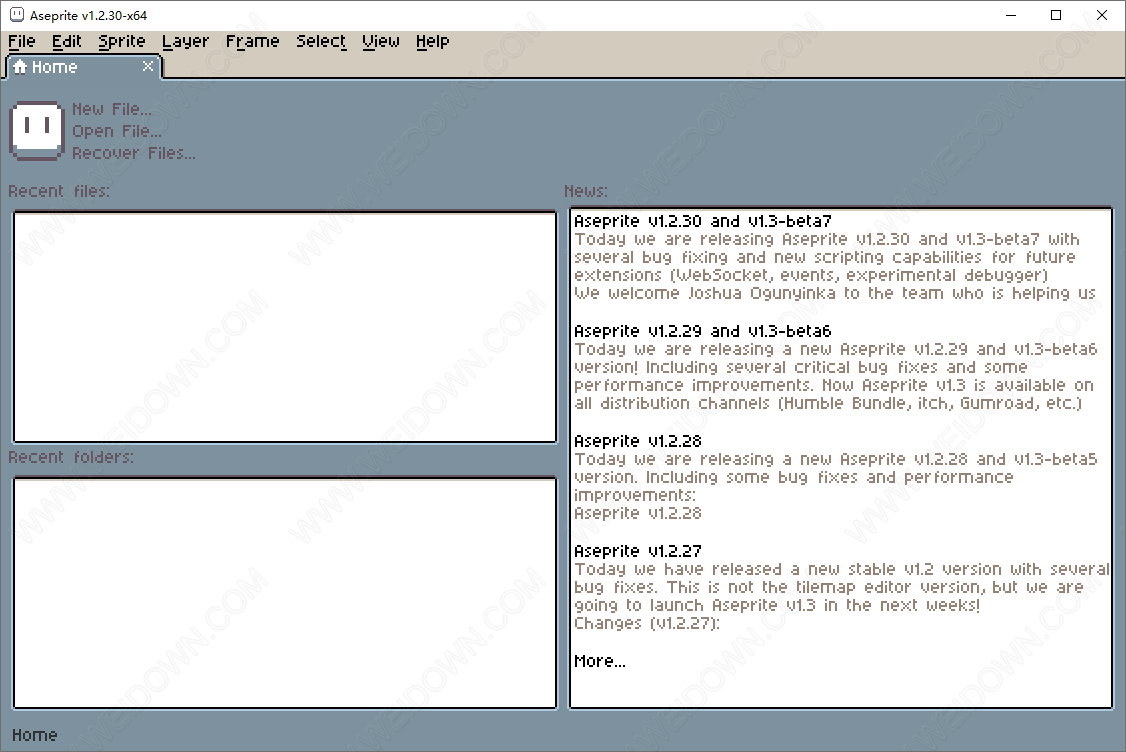Maximize the Aseprite window
The width and height of the screenshot is (1126, 752).
pos(1056,15)
